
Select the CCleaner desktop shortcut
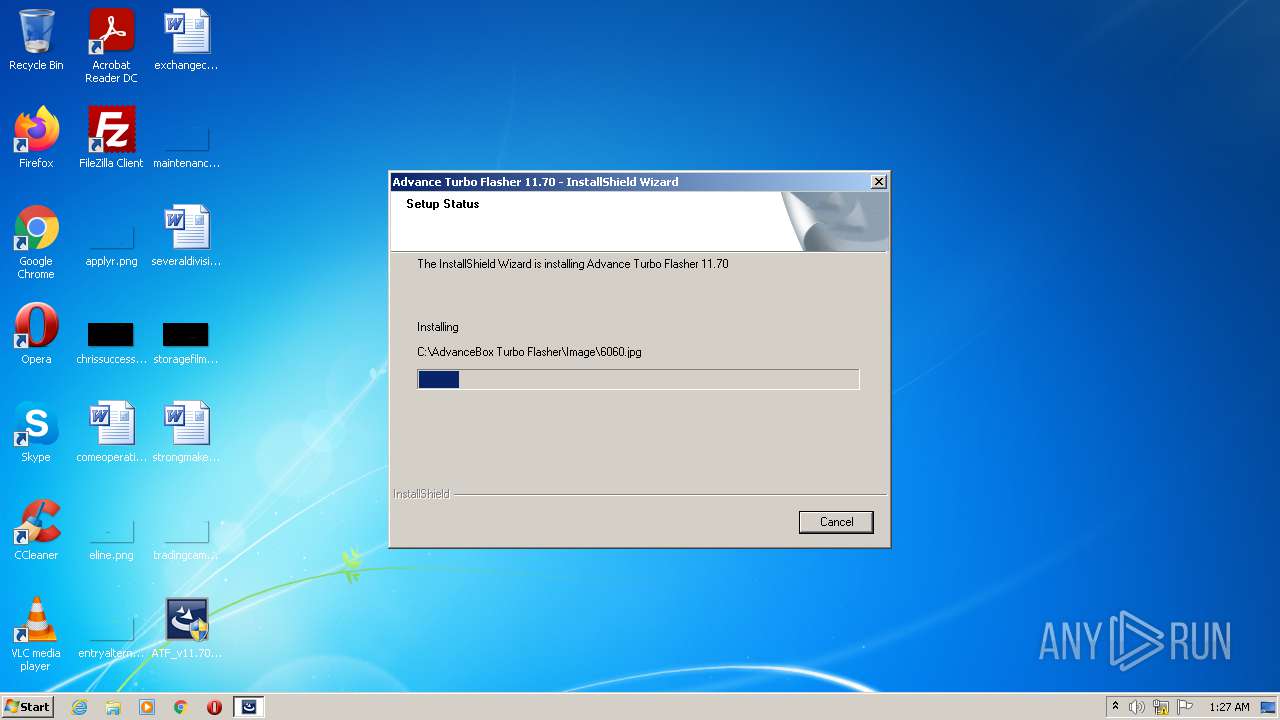coord(36,530)
